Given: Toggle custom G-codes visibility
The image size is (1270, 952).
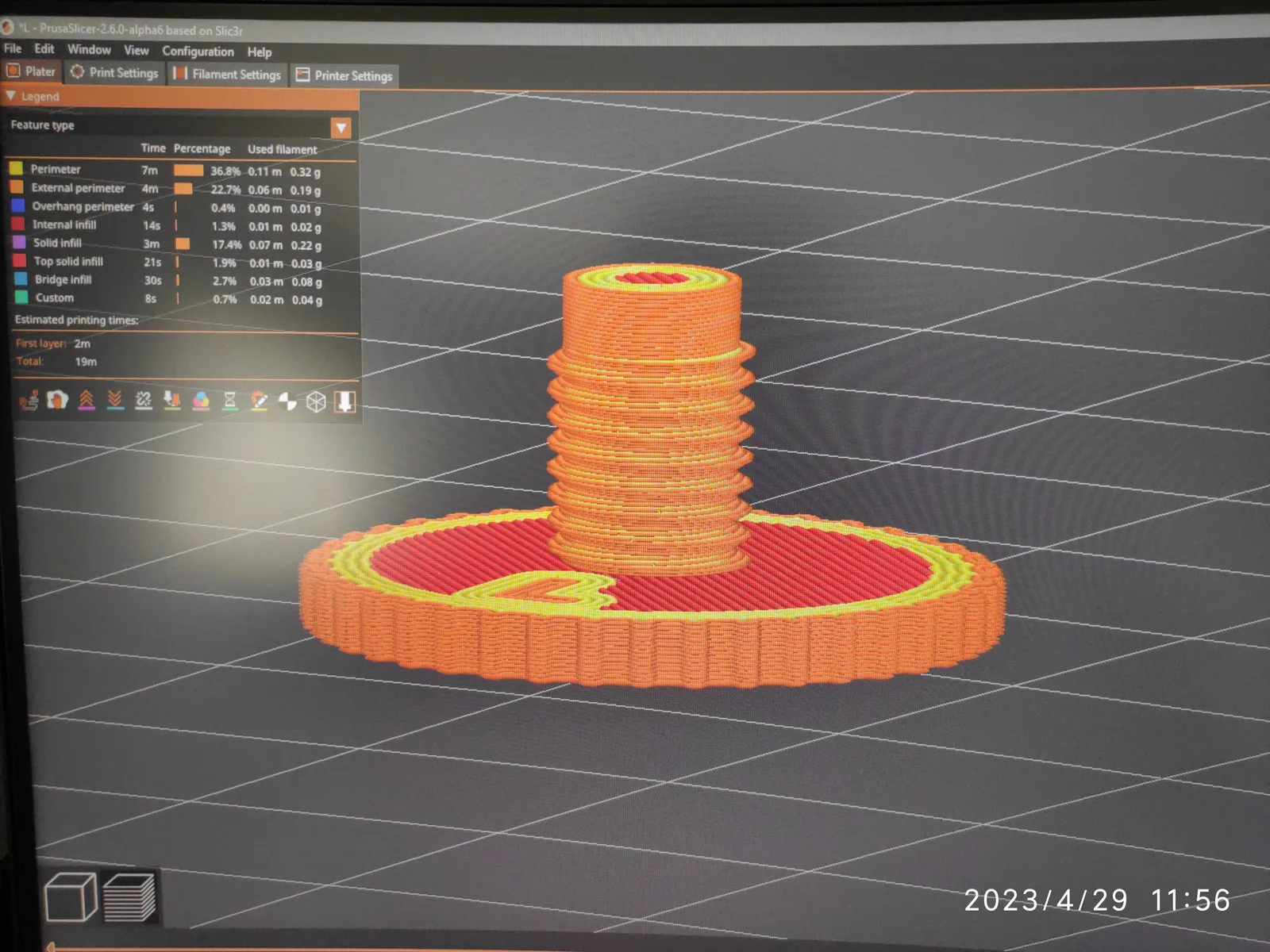Looking at the screenshot, I should pyautogui.click(x=258, y=401).
